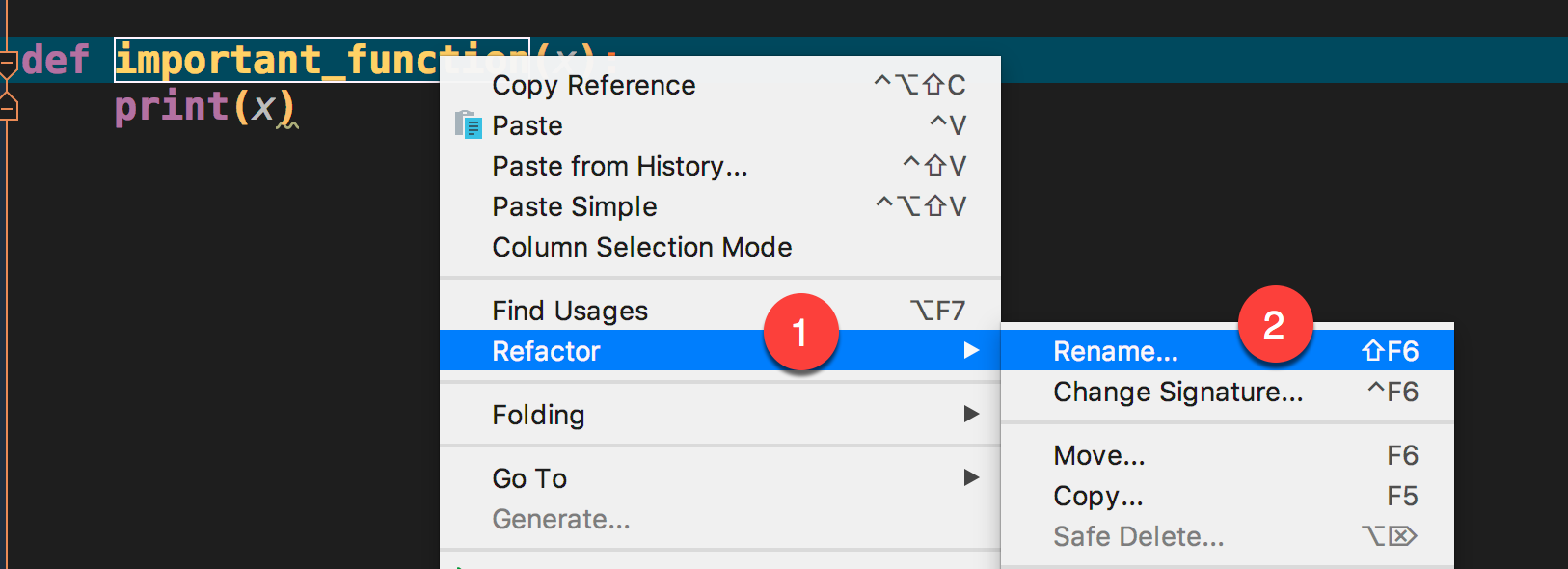
Task: Expand the Folding submenu arrow
Action: point(971,414)
